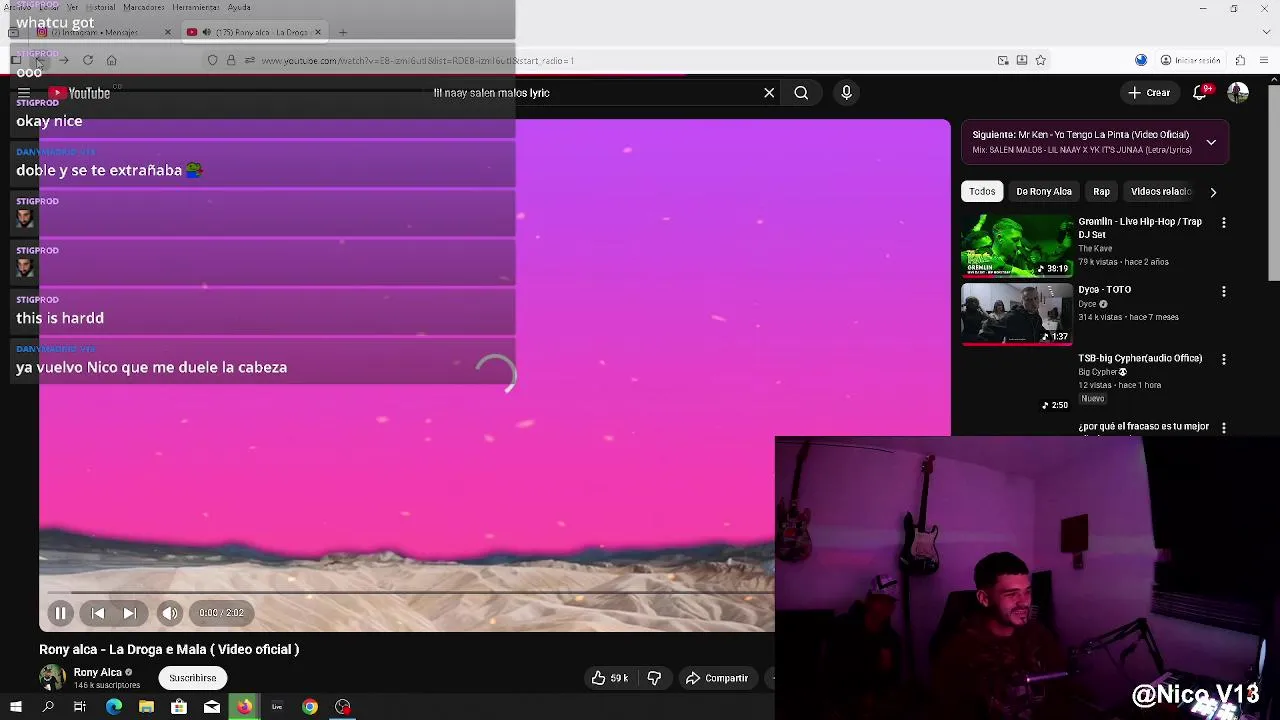Screen dimensions: 1280x720
Task: Open options menu for Dyce - TOTO video
Action: [1223, 291]
